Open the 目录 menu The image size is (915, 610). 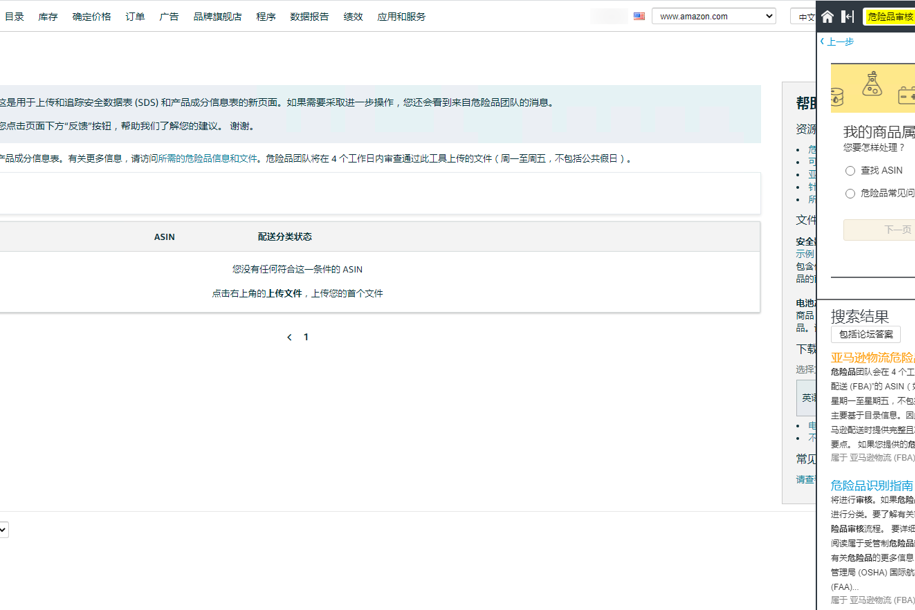pyautogui.click(x=15, y=16)
